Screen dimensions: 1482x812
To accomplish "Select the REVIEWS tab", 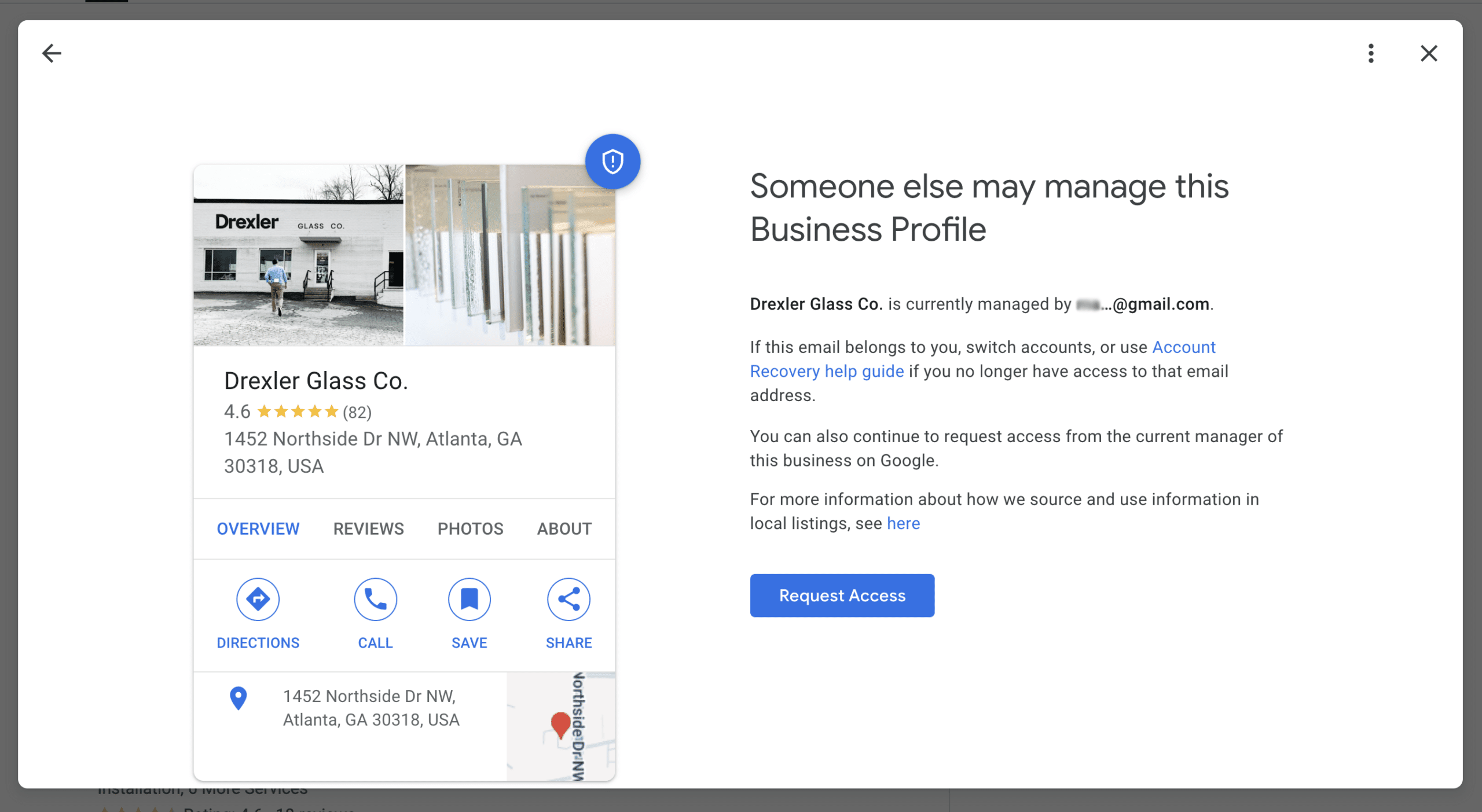I will [369, 528].
